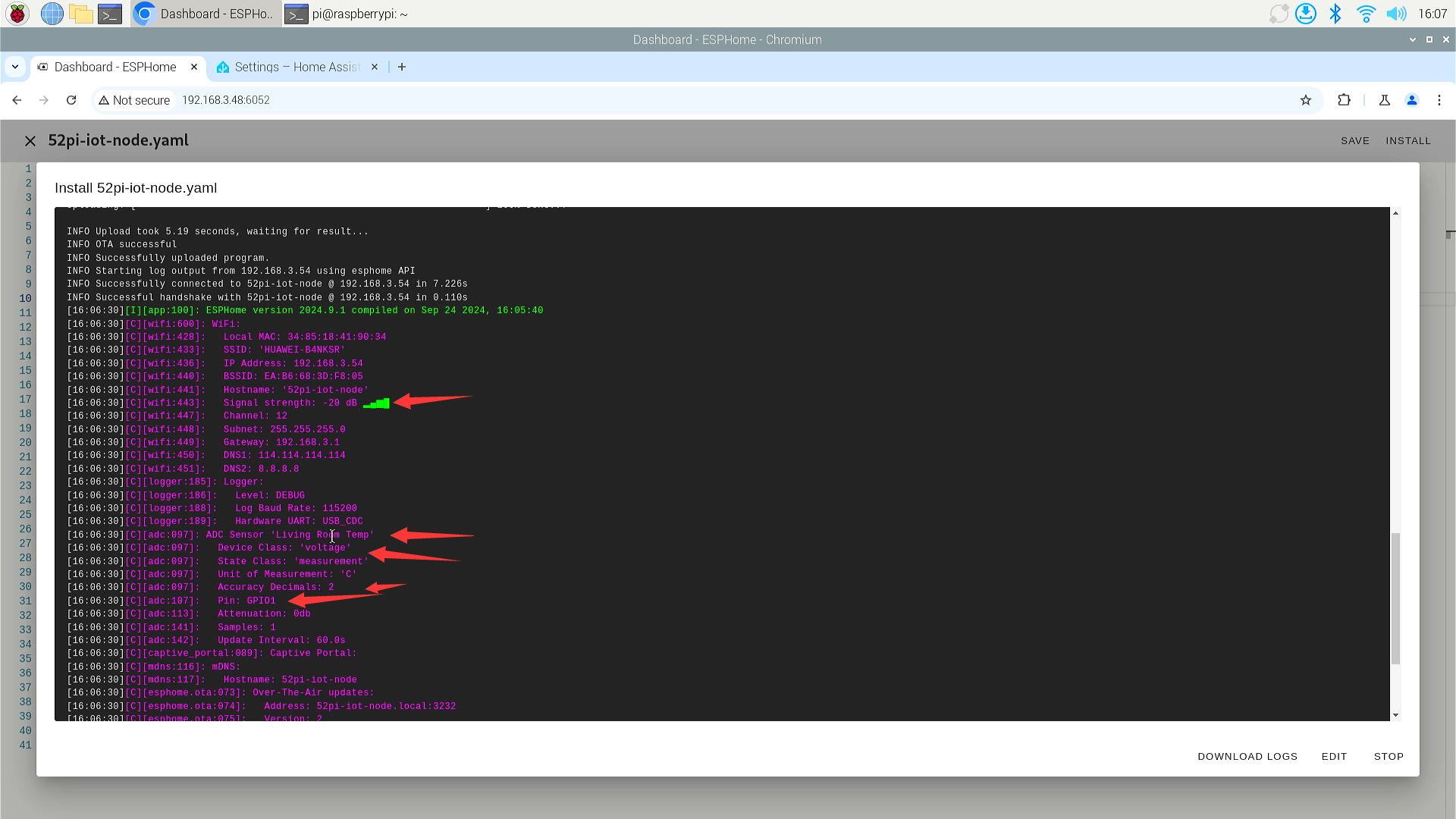Open a new browser tab
The width and height of the screenshot is (1456, 819).
(x=402, y=67)
